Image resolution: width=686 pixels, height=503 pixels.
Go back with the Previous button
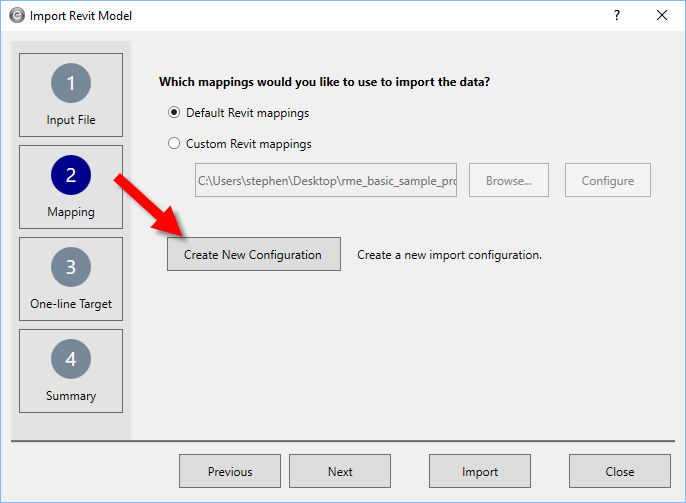click(230, 472)
